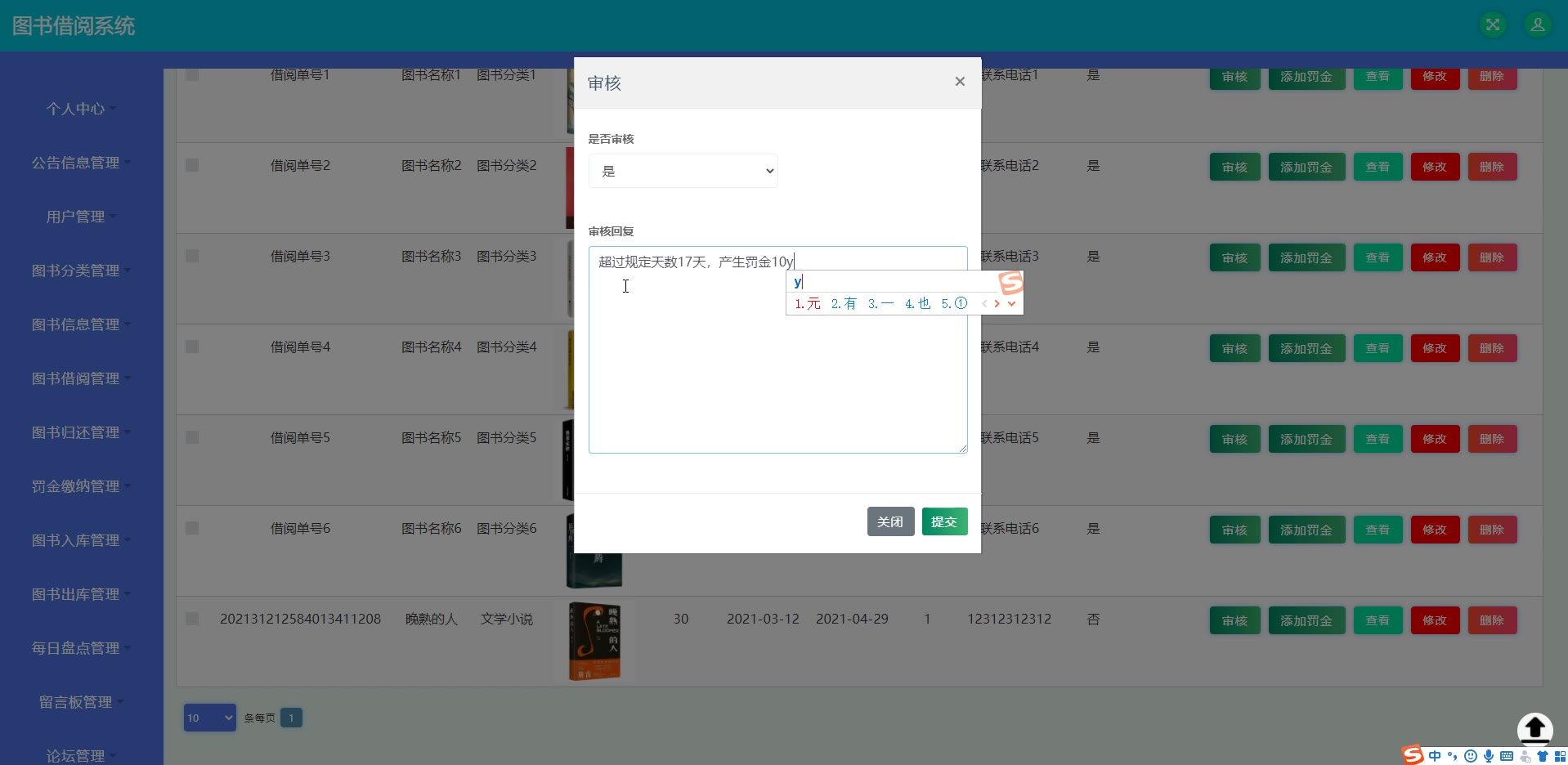This screenshot has width=1568, height=765.
Task: Expand 用户管理 in the sidebar
Action: [x=82, y=217]
